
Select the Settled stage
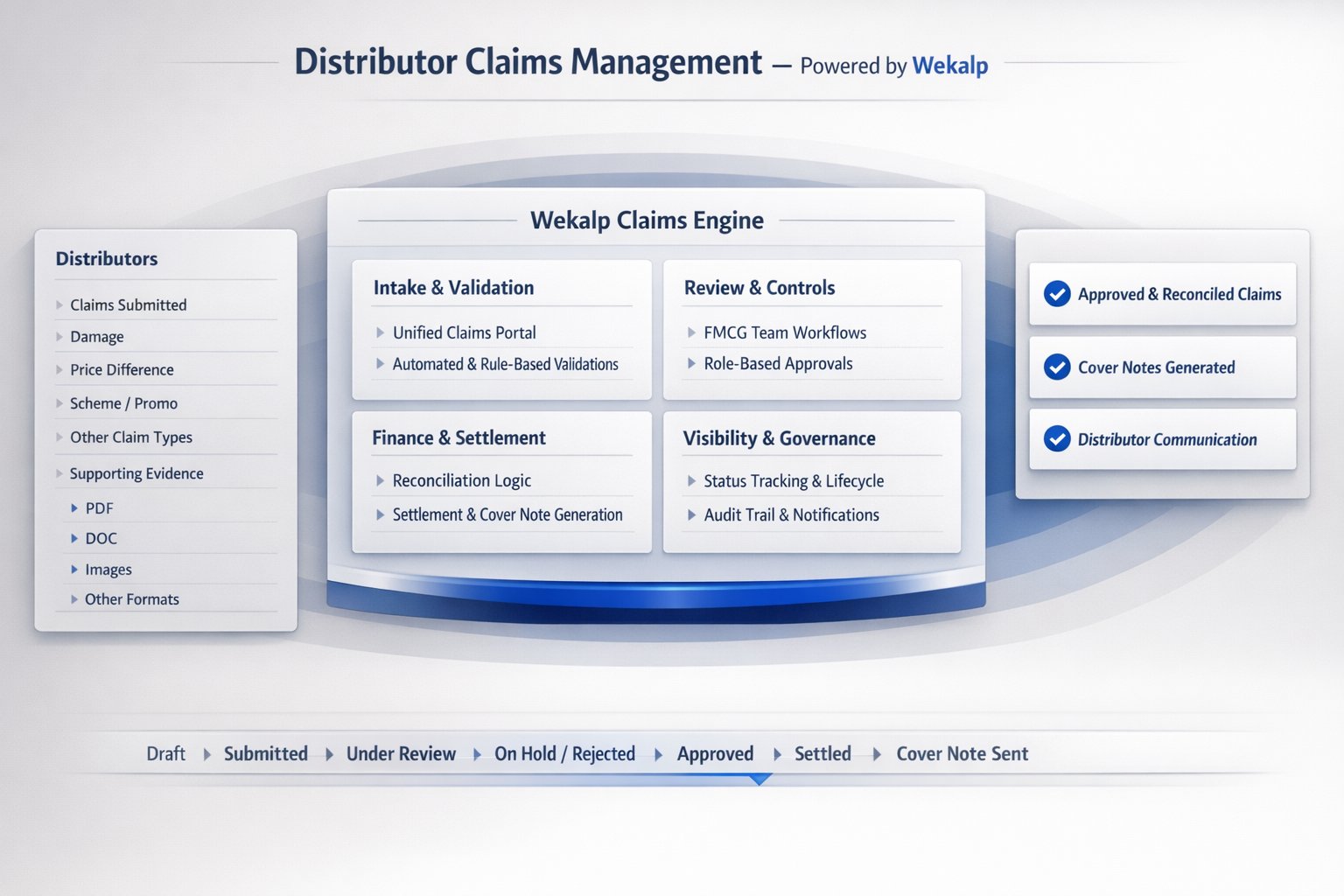822,753
